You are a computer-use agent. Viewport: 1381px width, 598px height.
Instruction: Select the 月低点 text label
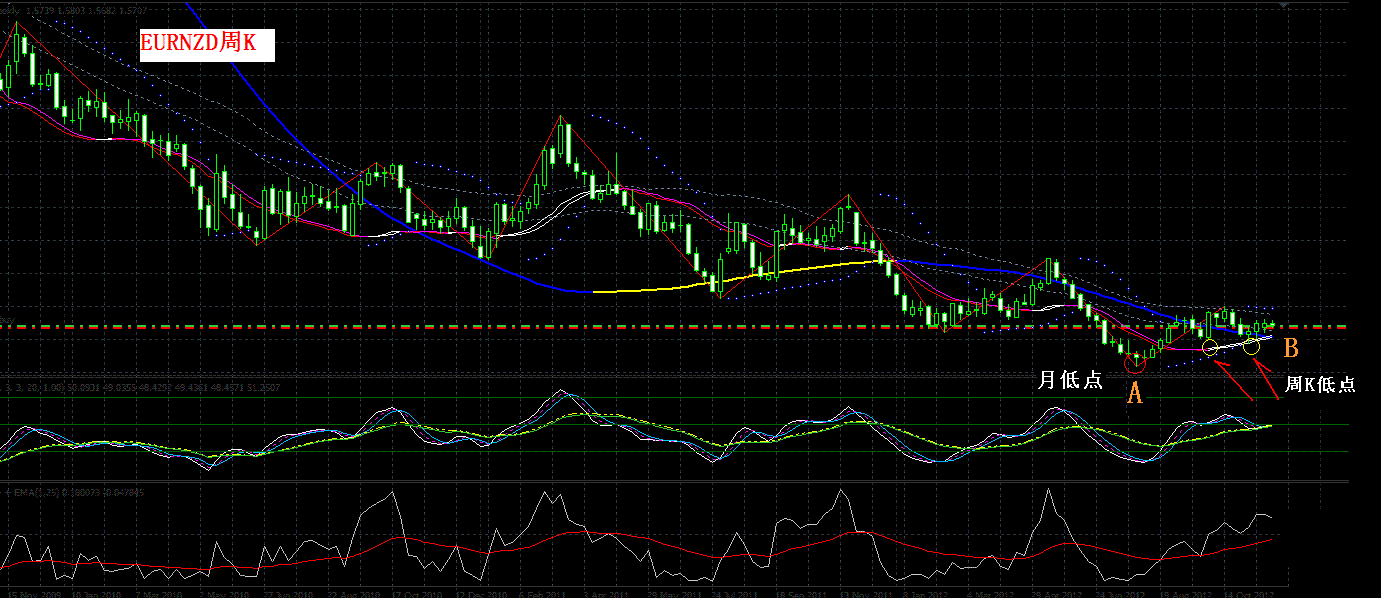[x=1070, y=380]
